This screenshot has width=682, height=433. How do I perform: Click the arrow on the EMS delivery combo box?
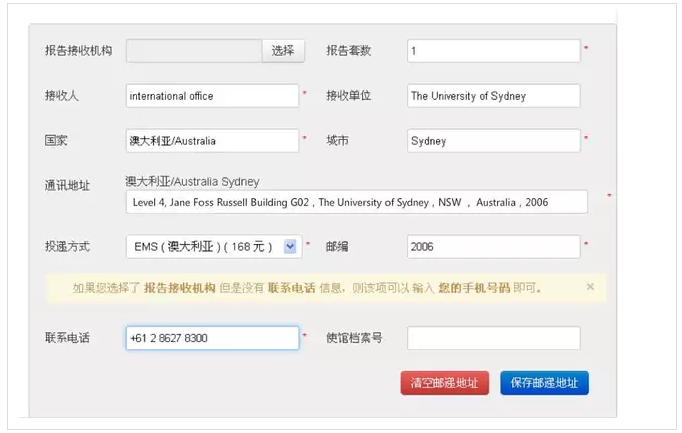[291, 246]
